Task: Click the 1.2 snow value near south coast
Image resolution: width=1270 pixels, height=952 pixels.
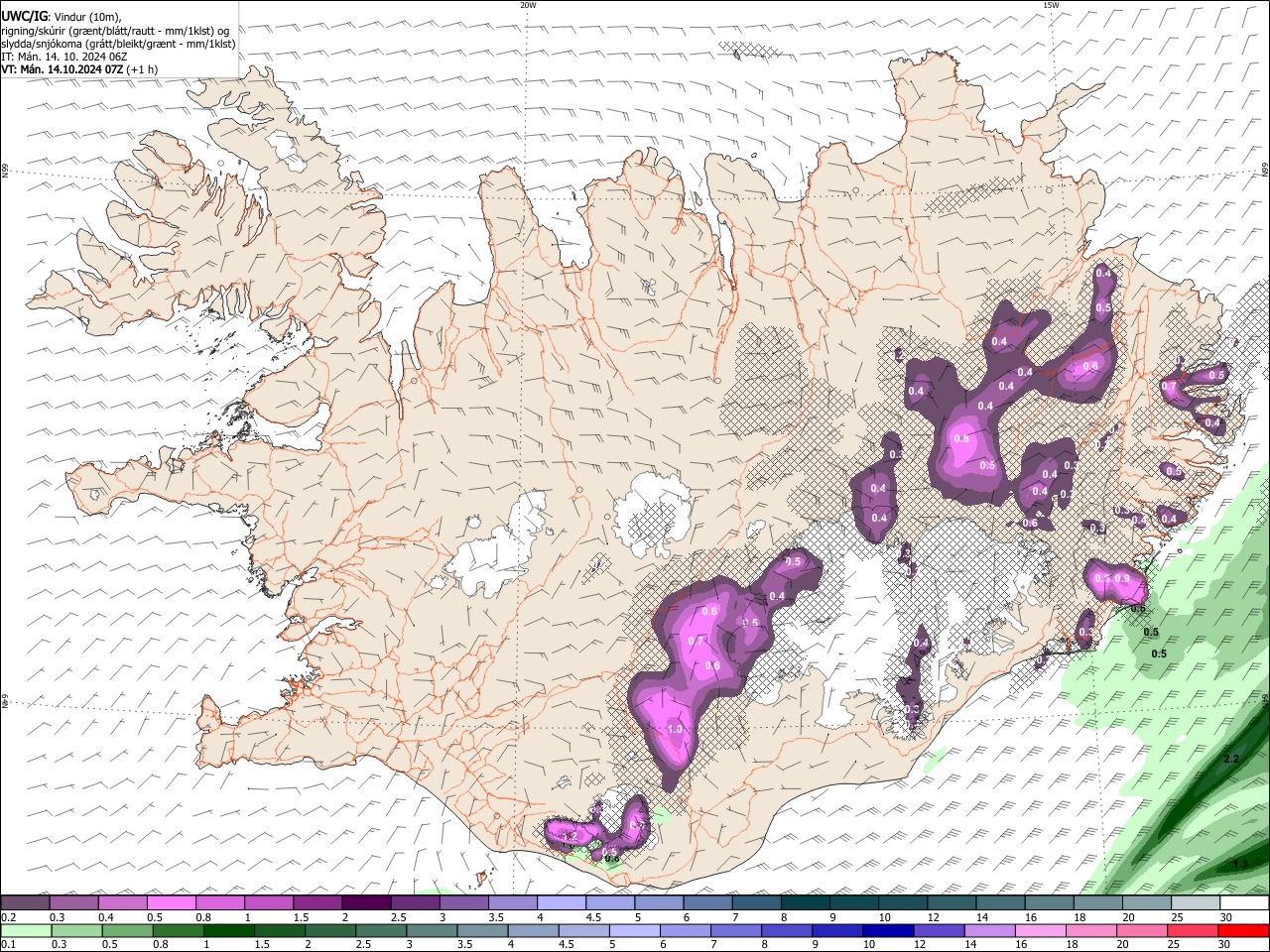Action: click(570, 837)
